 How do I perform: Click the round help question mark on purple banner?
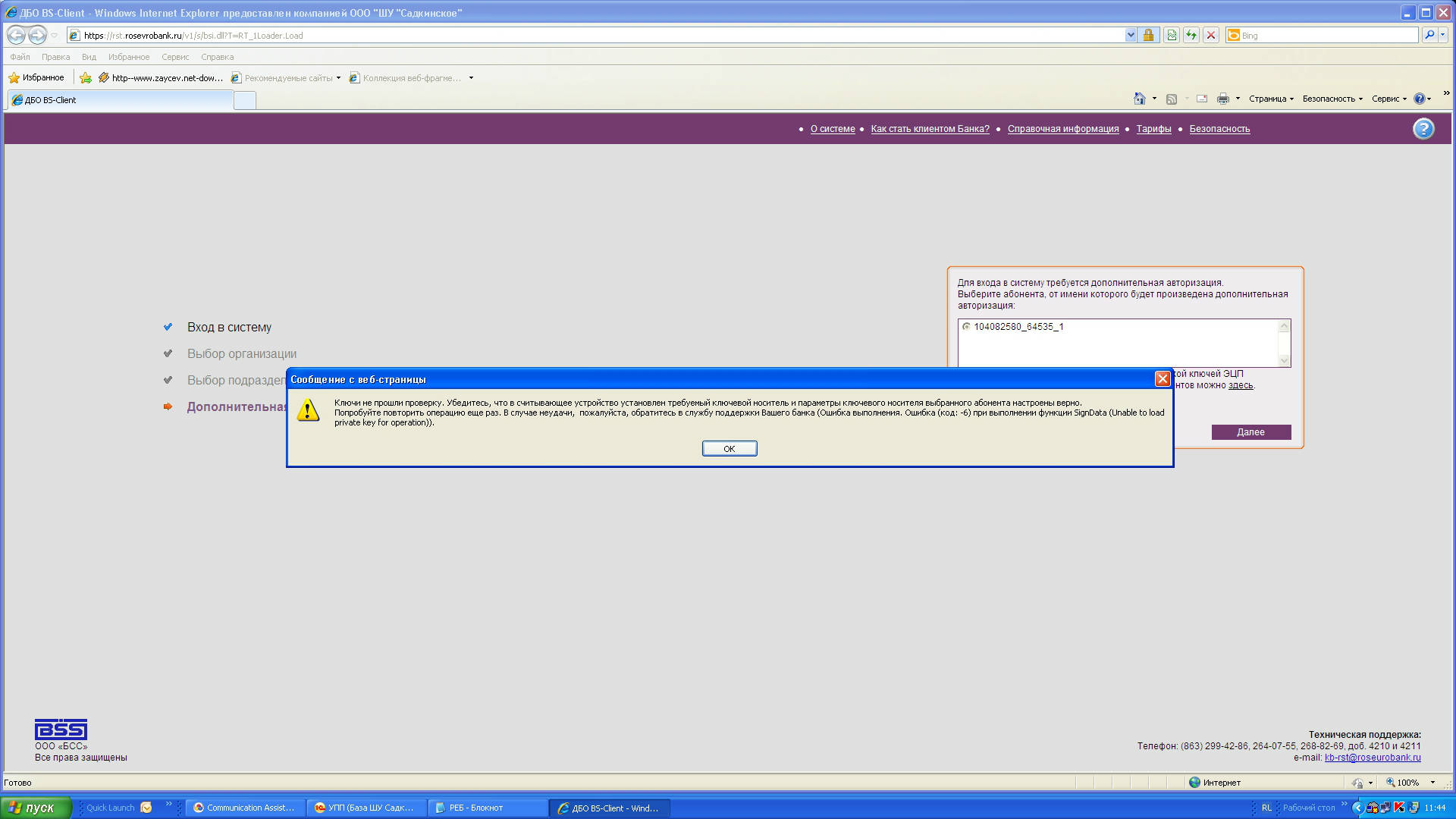coord(1423,129)
